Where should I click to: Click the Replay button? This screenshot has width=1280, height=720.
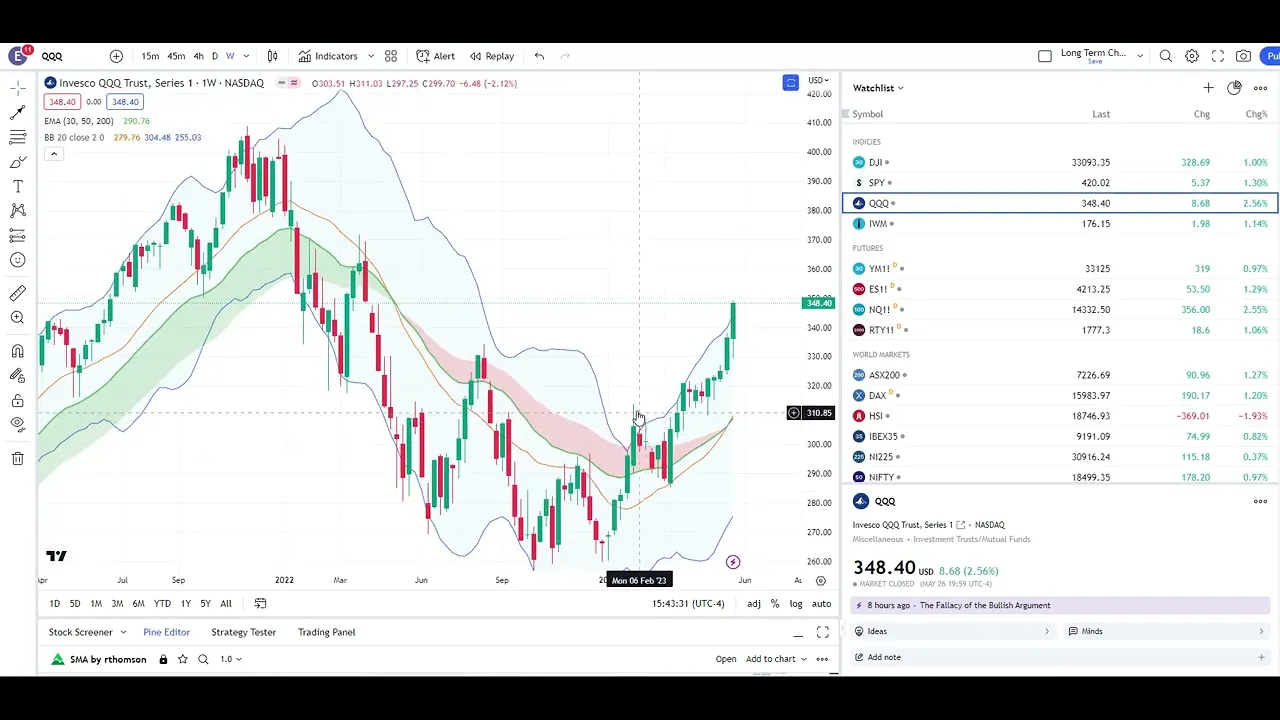492,56
